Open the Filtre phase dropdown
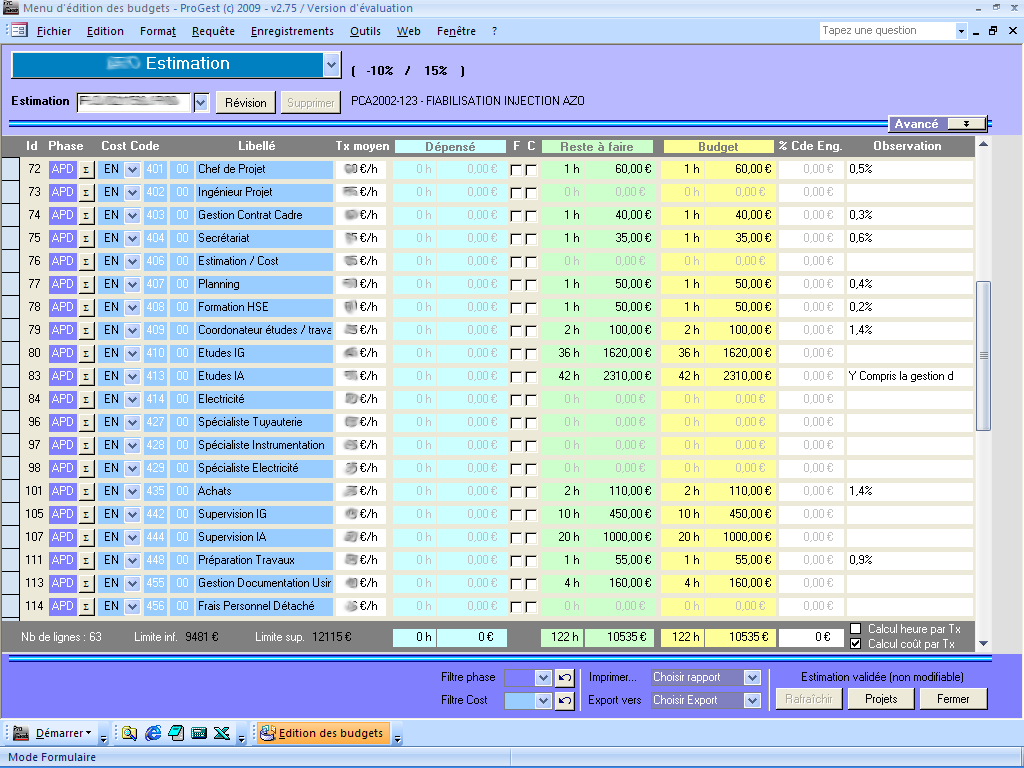 point(543,678)
